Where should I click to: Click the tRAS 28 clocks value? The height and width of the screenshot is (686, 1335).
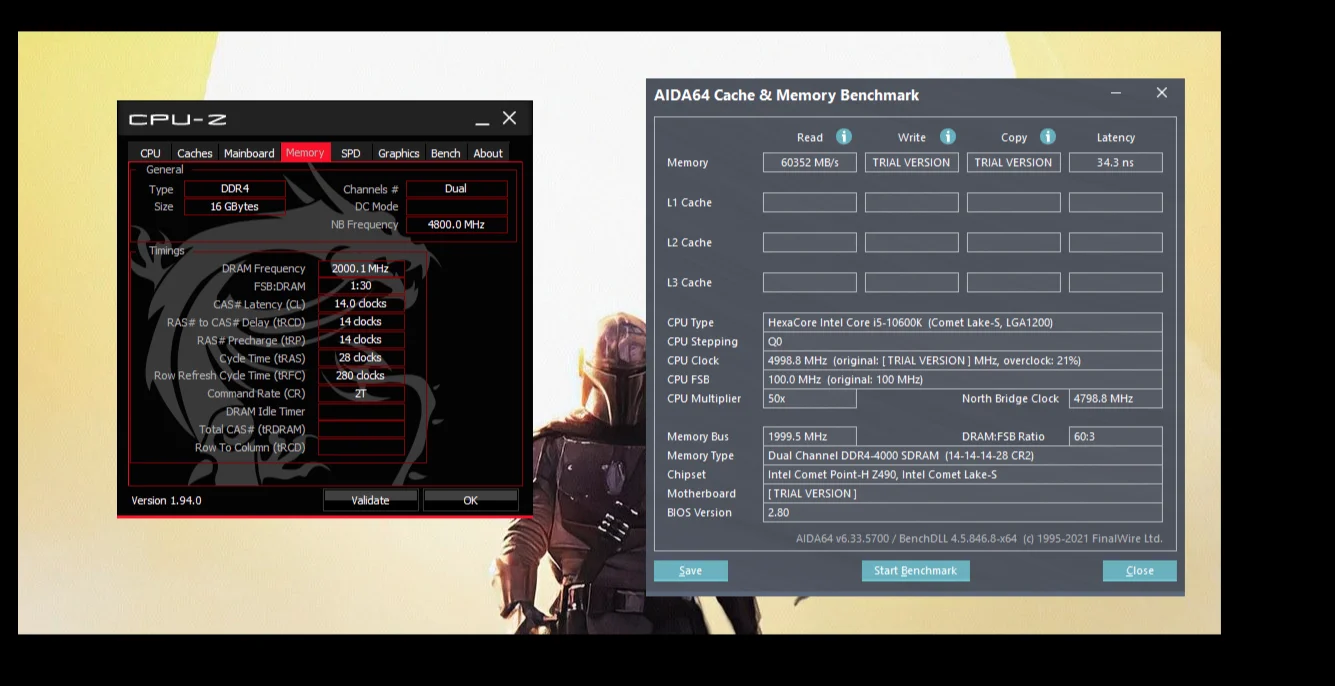(x=361, y=357)
